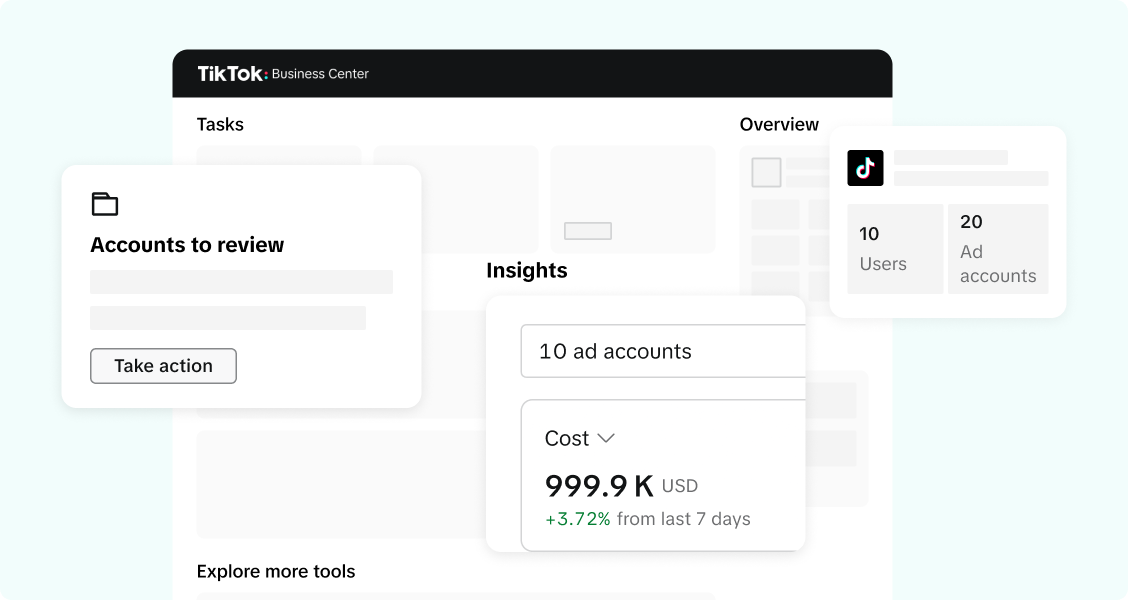This screenshot has height=600, width=1128.
Task: Click the Accounts to review title
Action: (x=187, y=245)
